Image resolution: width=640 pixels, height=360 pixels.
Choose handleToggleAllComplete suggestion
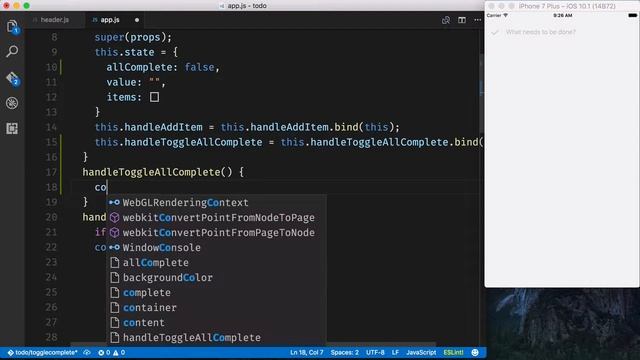[x=216, y=338]
